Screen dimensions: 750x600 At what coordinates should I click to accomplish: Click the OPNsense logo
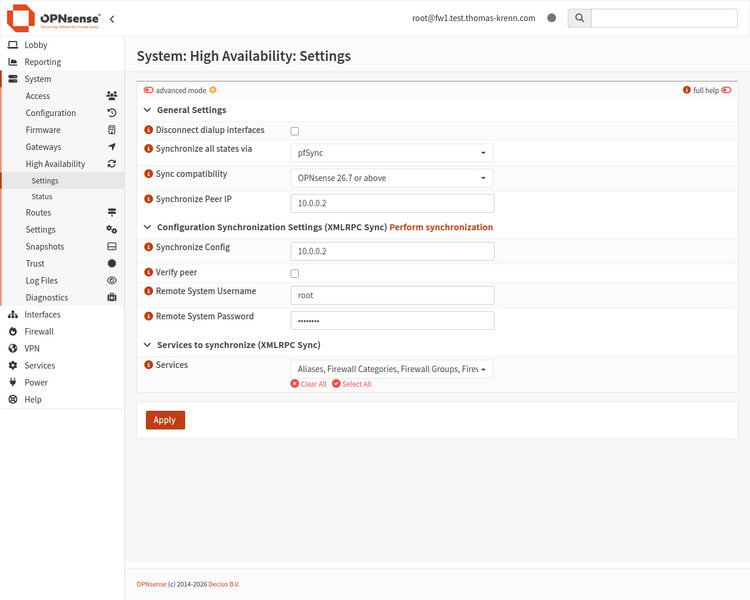54,18
